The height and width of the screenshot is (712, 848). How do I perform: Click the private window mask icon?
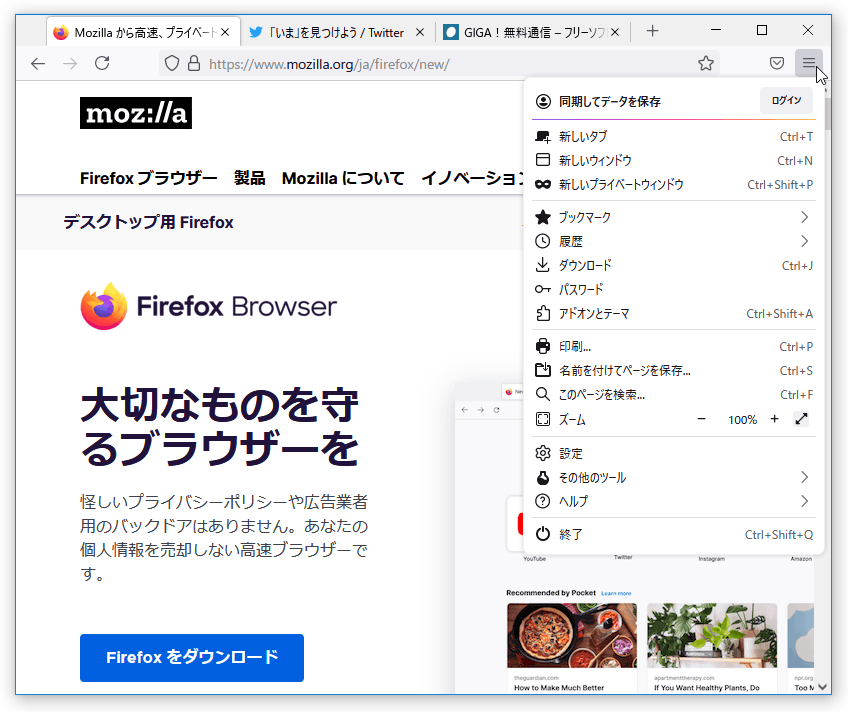pos(542,184)
